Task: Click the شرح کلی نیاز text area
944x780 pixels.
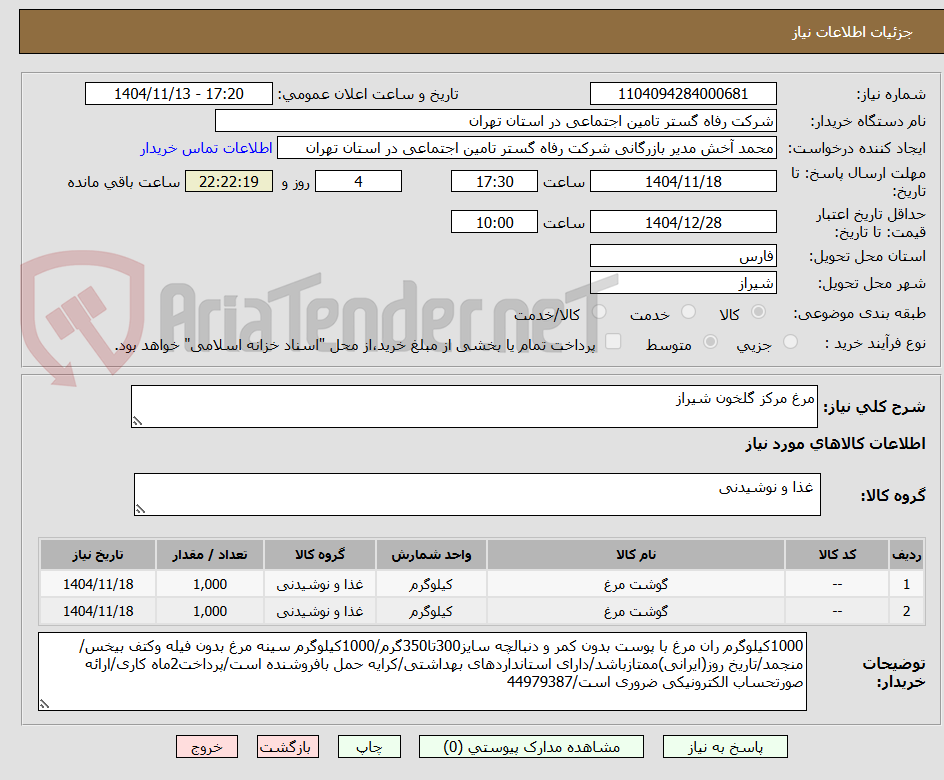Action: click(474, 407)
